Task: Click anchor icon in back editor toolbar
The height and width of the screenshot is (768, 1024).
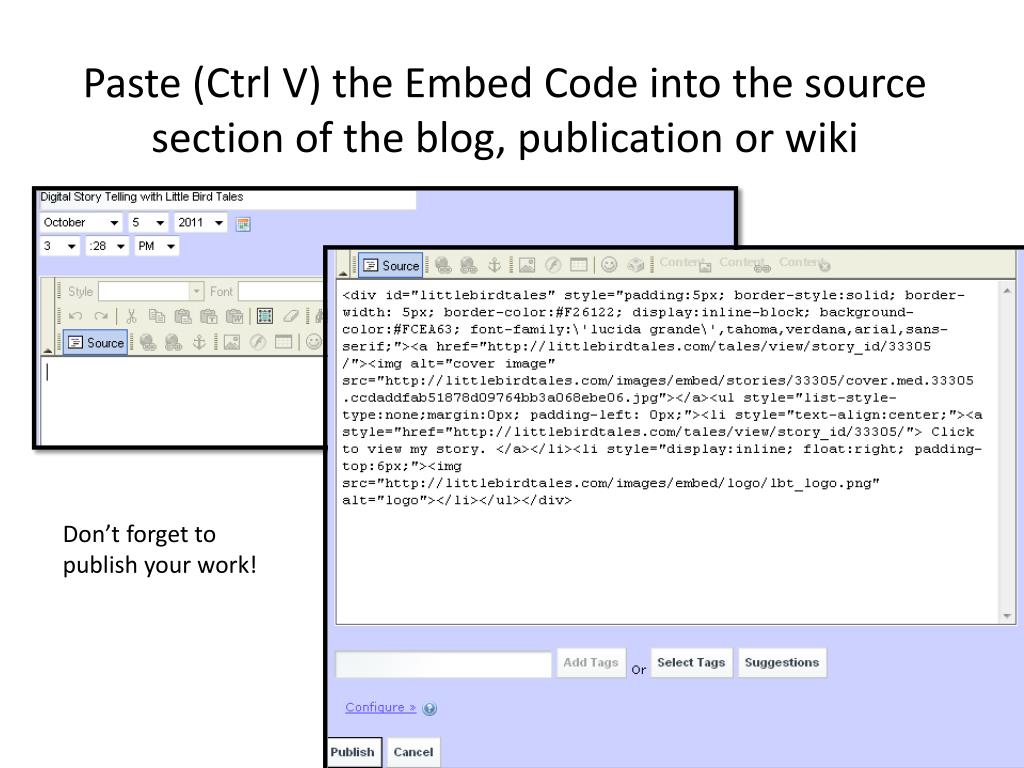Action: coord(199,342)
